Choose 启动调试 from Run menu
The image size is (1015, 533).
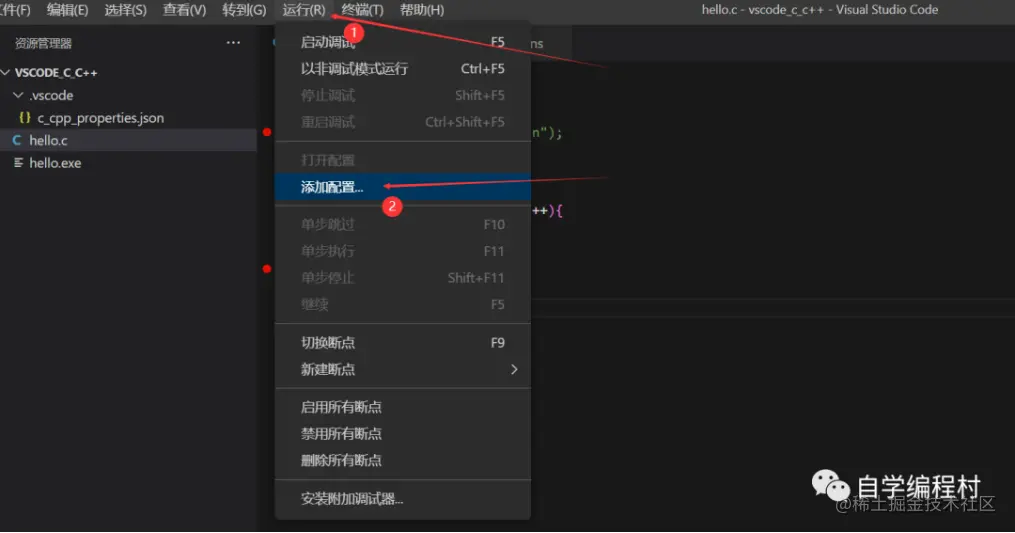(403, 42)
